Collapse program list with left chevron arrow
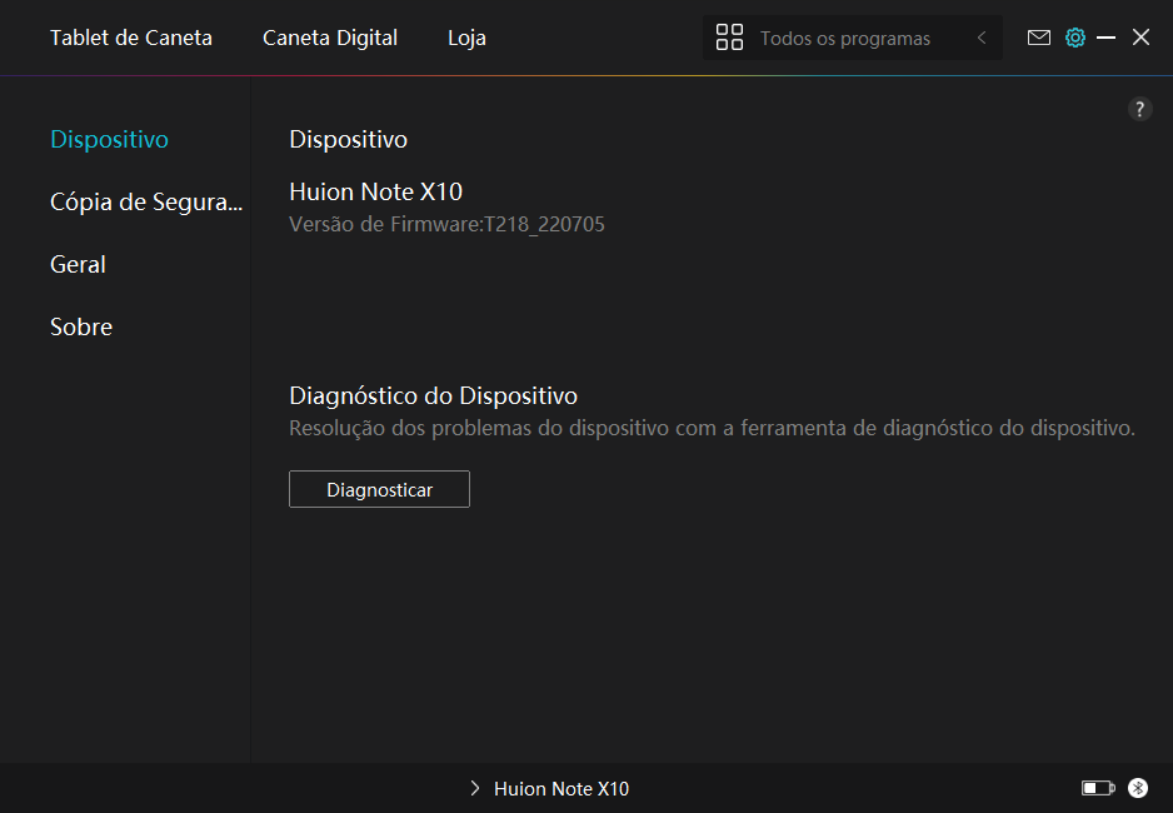This screenshot has height=813, width=1173. 981,38
